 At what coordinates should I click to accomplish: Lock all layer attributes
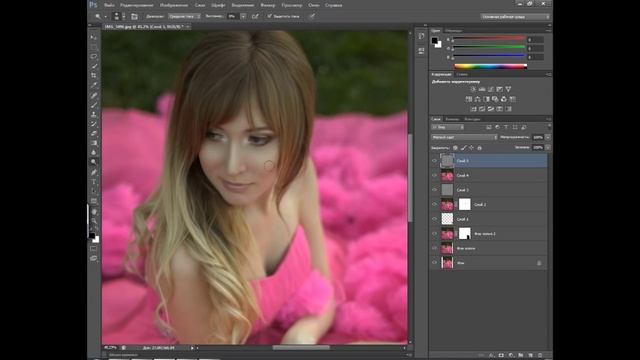point(480,148)
